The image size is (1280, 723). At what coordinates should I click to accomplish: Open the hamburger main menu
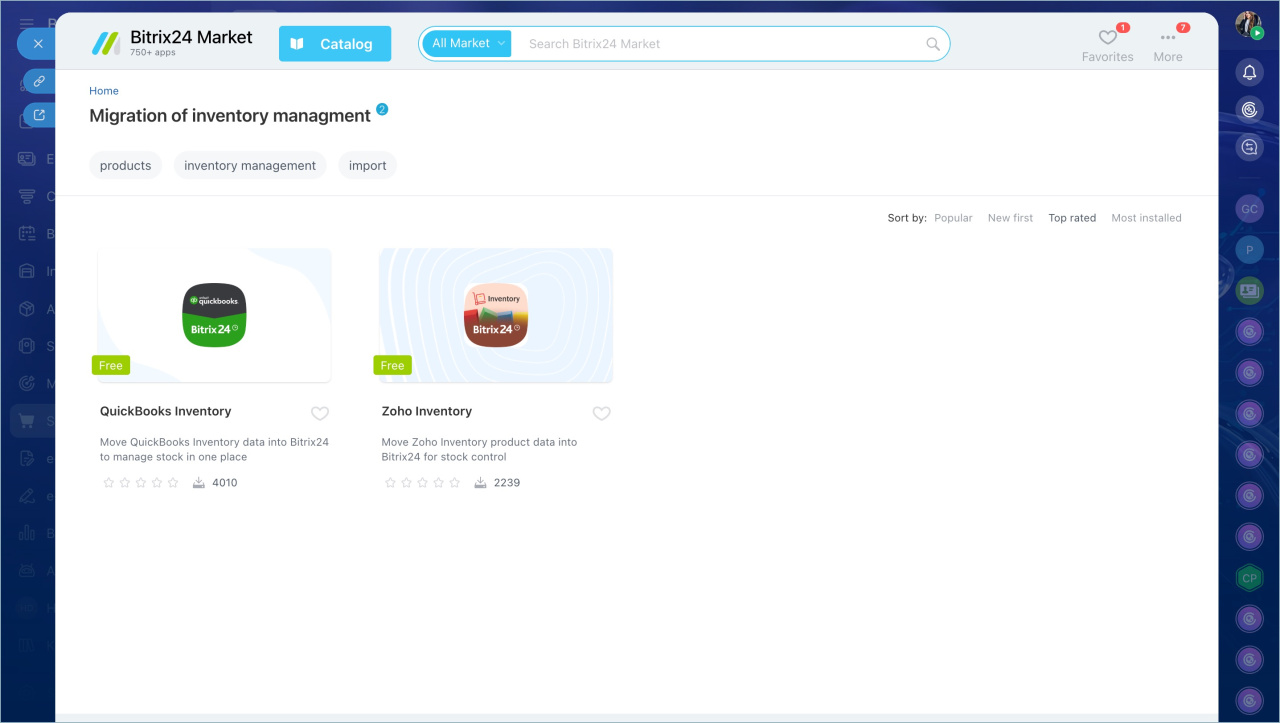coord(26,23)
